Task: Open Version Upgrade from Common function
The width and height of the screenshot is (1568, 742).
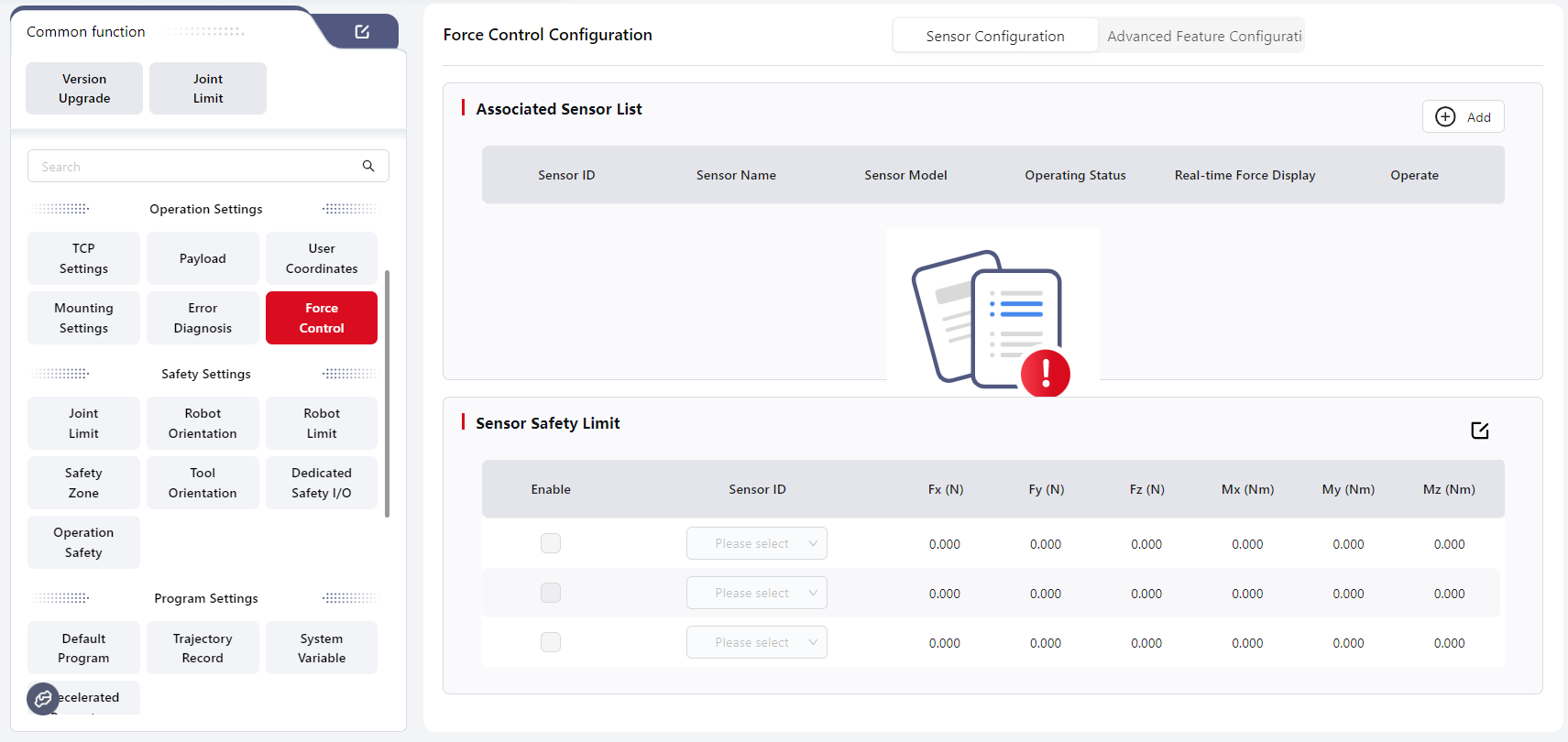Action: click(84, 89)
